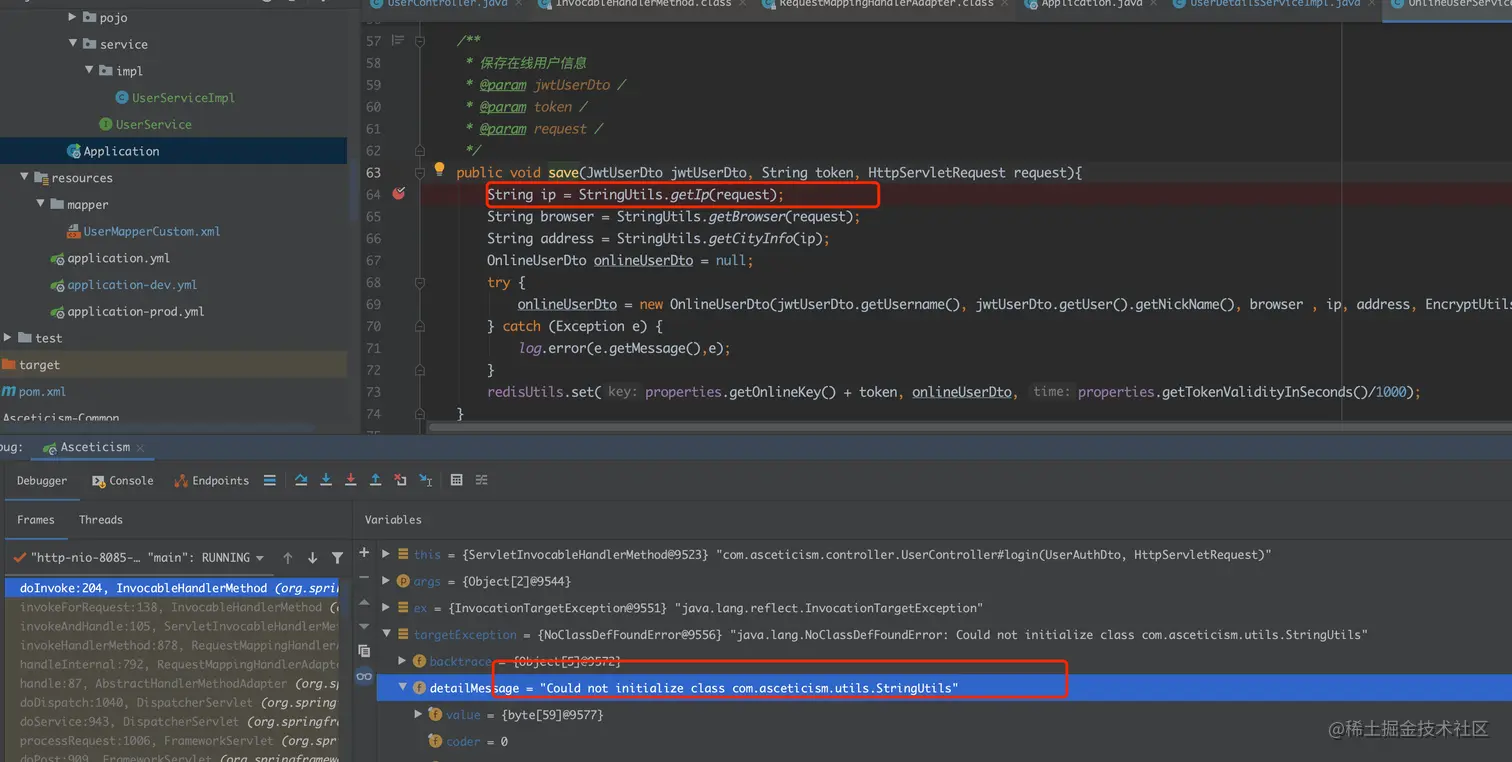Expand the backtrace field node
Viewport: 1512px width, 762px height.
tap(403, 661)
